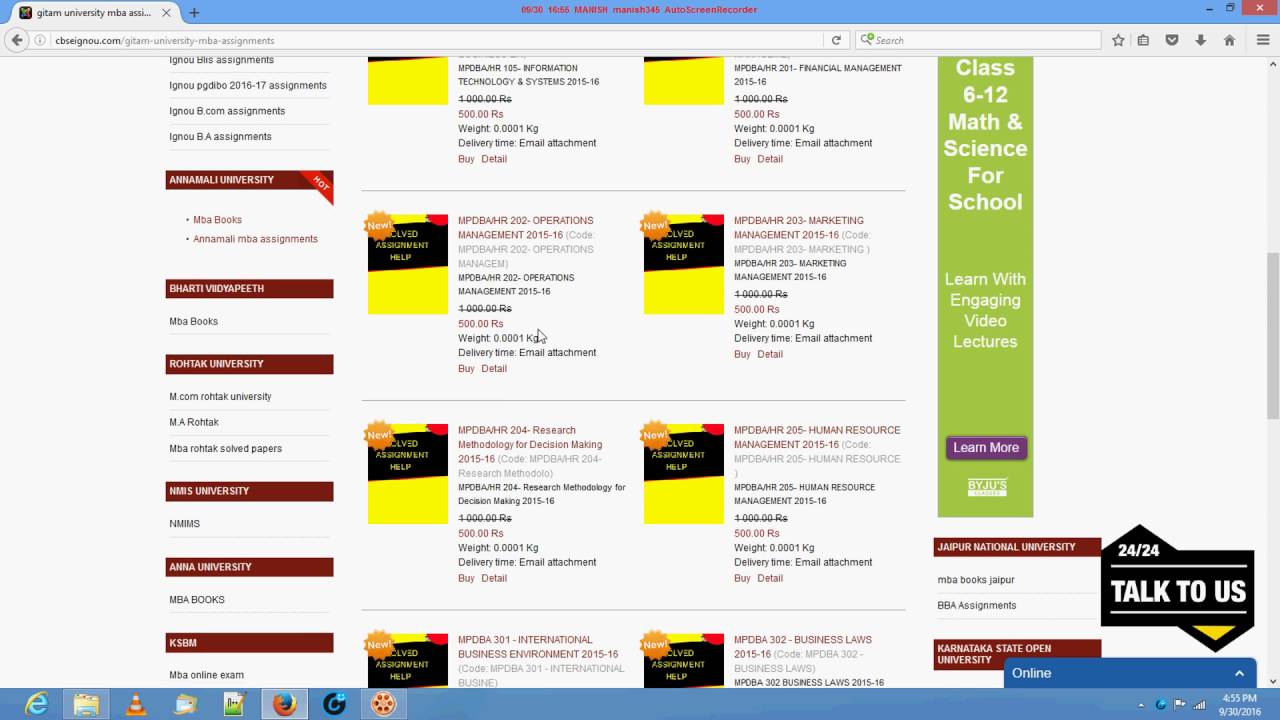Click Buy for MPDBA/HR 204 Research Methodology
The width and height of the screenshot is (1280, 720).
click(x=466, y=578)
